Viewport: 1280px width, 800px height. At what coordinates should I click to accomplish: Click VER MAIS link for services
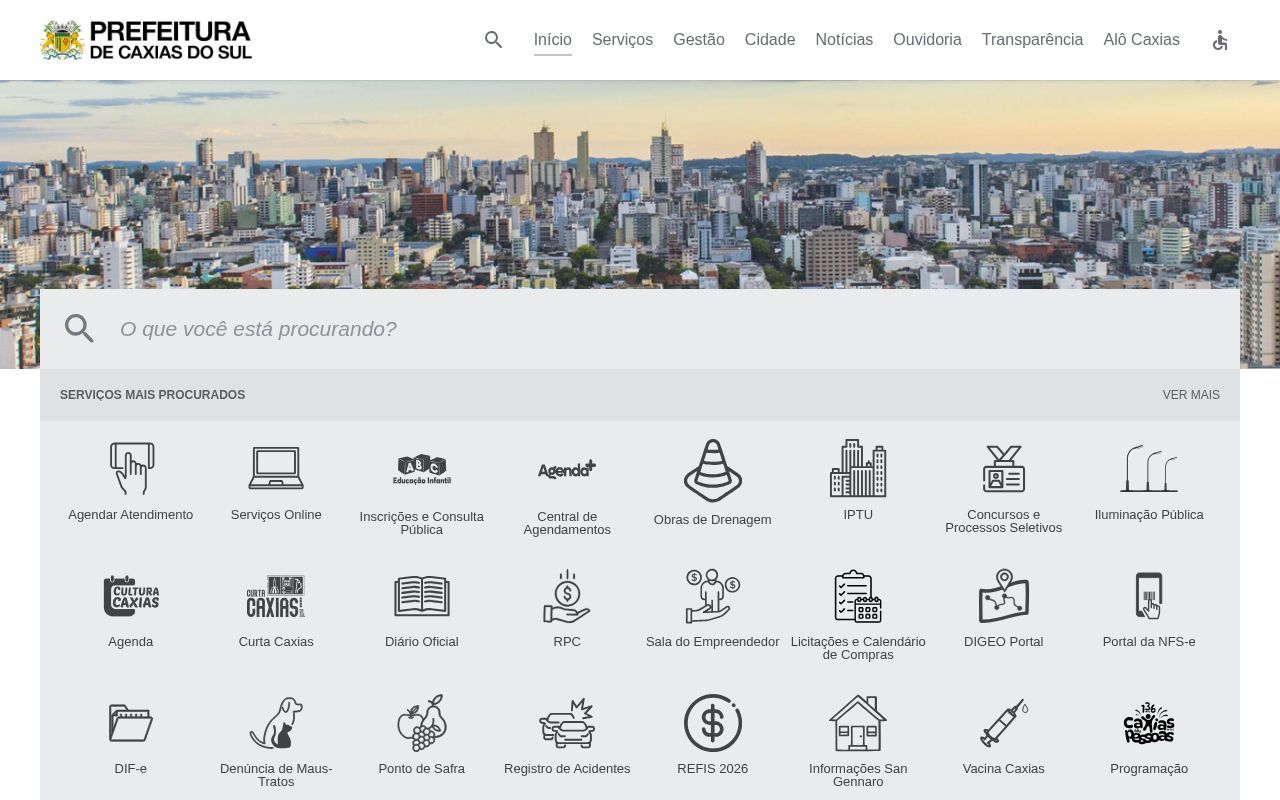[x=1191, y=395]
